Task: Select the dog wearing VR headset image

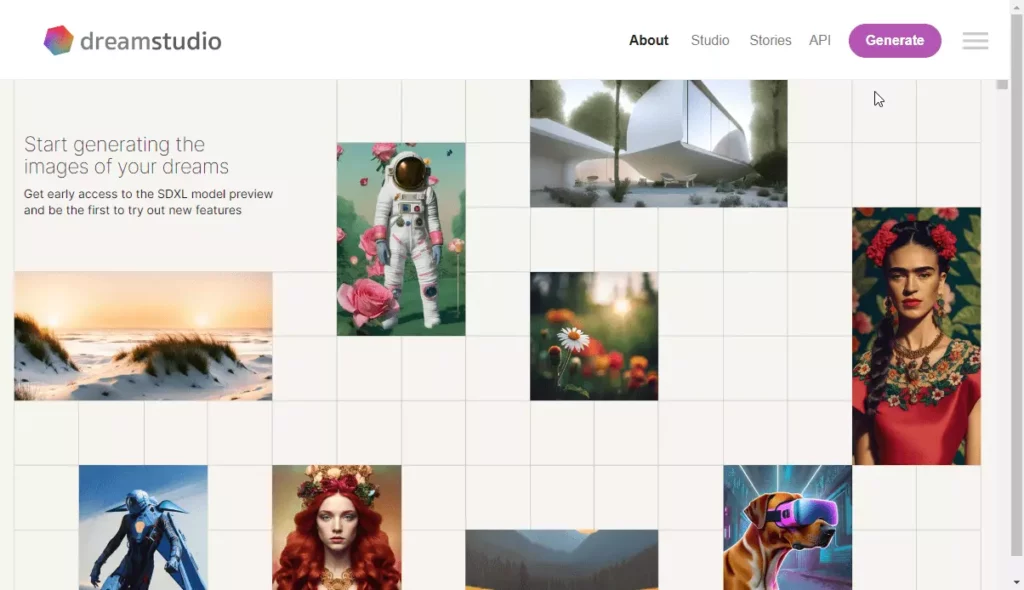Action: 788,528
